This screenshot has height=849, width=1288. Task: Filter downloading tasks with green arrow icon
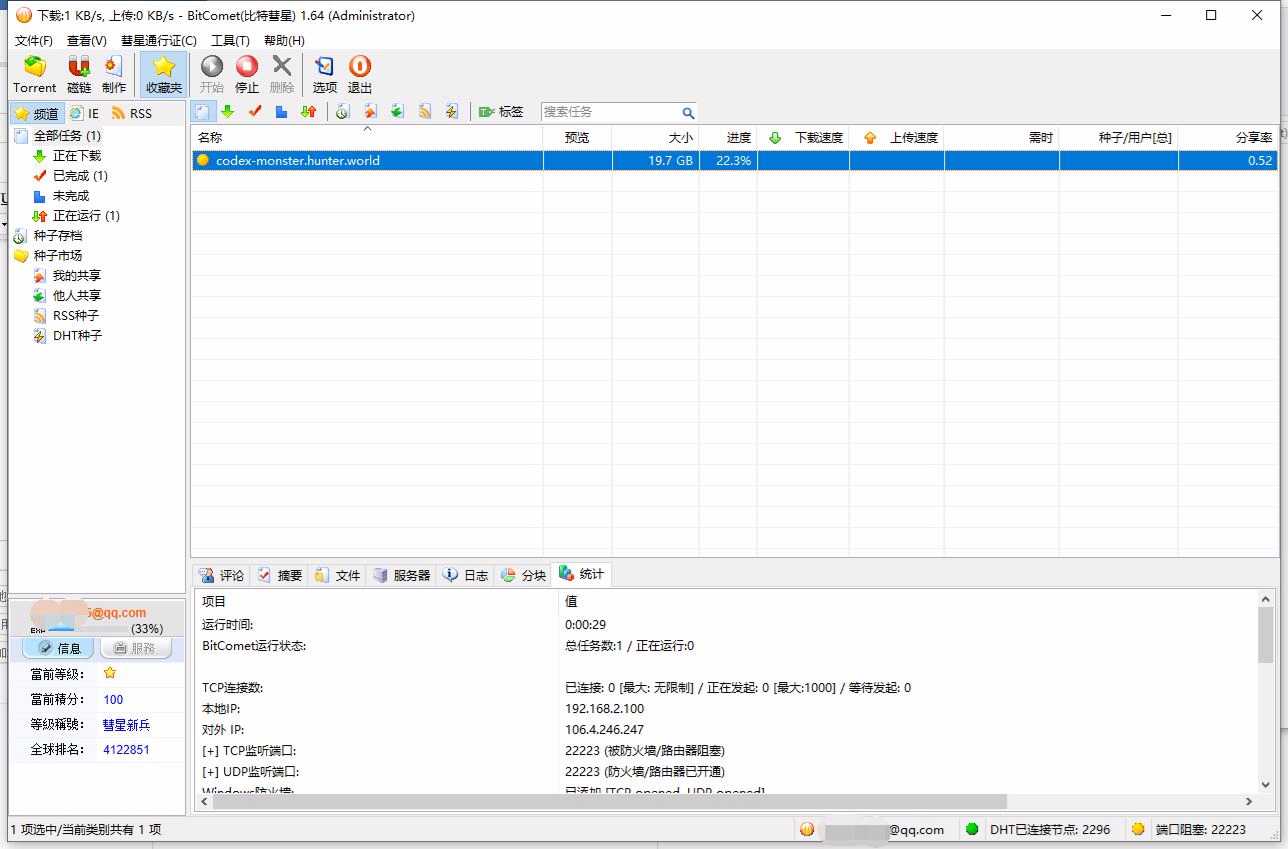pyautogui.click(x=228, y=112)
